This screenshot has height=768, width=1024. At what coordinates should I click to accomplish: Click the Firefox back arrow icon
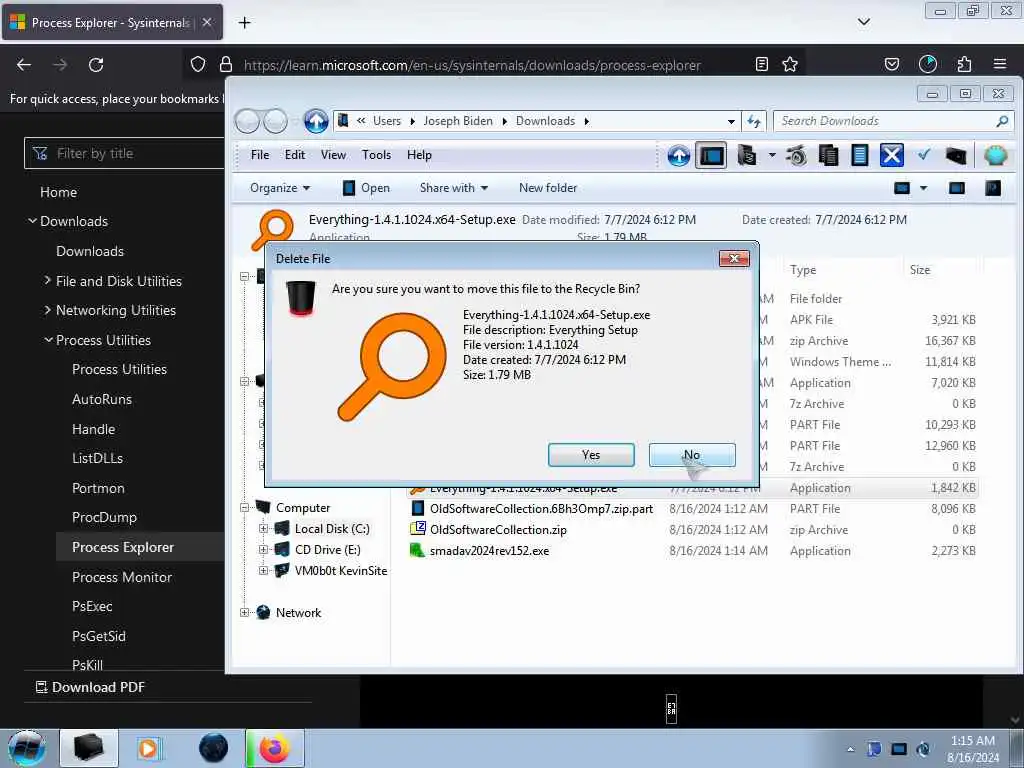pos(24,65)
